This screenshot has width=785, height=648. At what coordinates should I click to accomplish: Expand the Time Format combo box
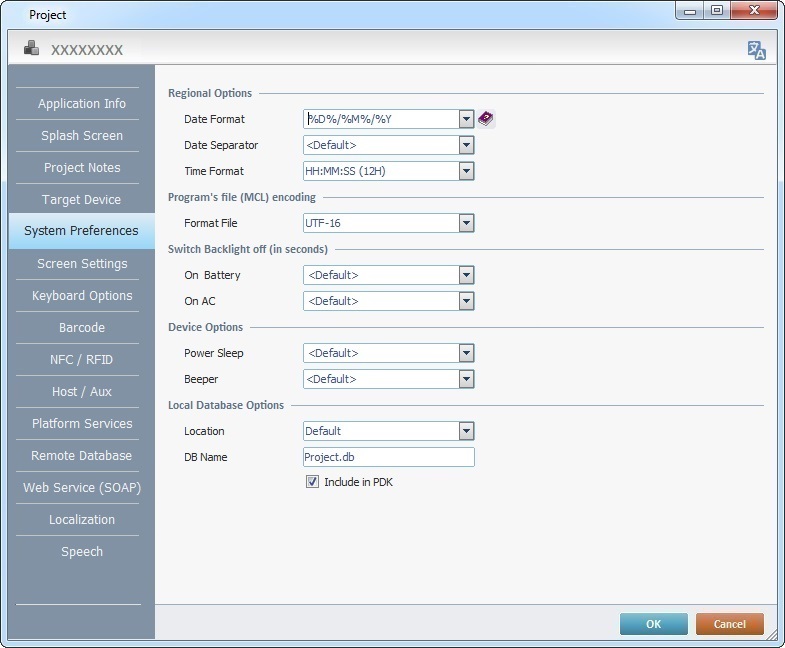tap(466, 171)
